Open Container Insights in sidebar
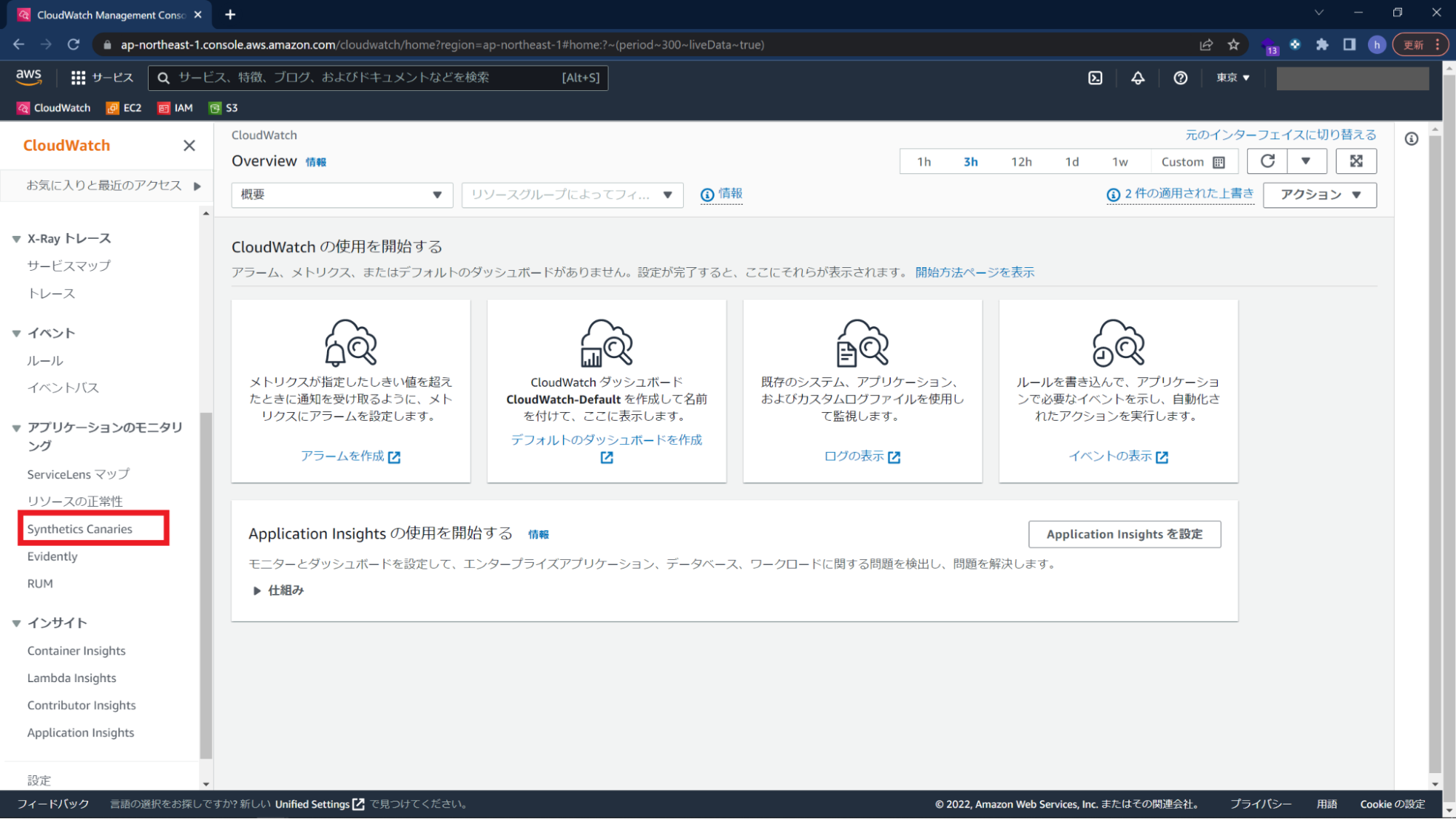 pos(76,651)
